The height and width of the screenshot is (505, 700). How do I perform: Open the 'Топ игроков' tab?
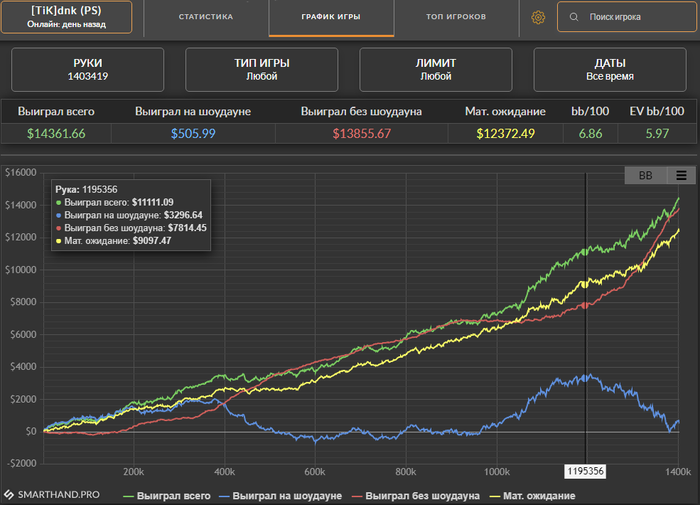456,17
